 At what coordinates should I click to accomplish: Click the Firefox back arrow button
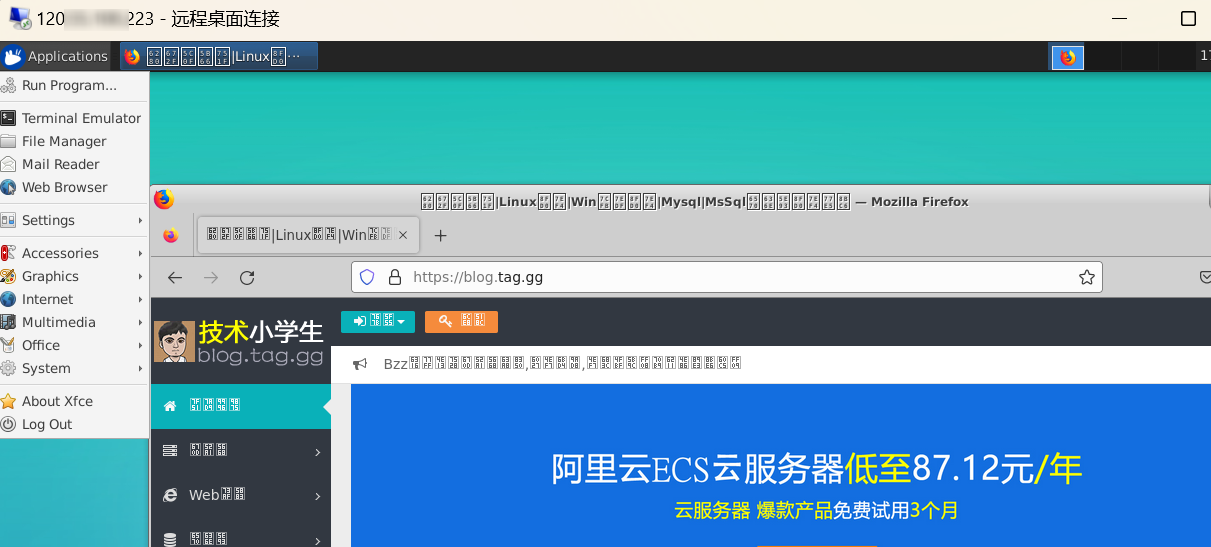pyautogui.click(x=175, y=278)
